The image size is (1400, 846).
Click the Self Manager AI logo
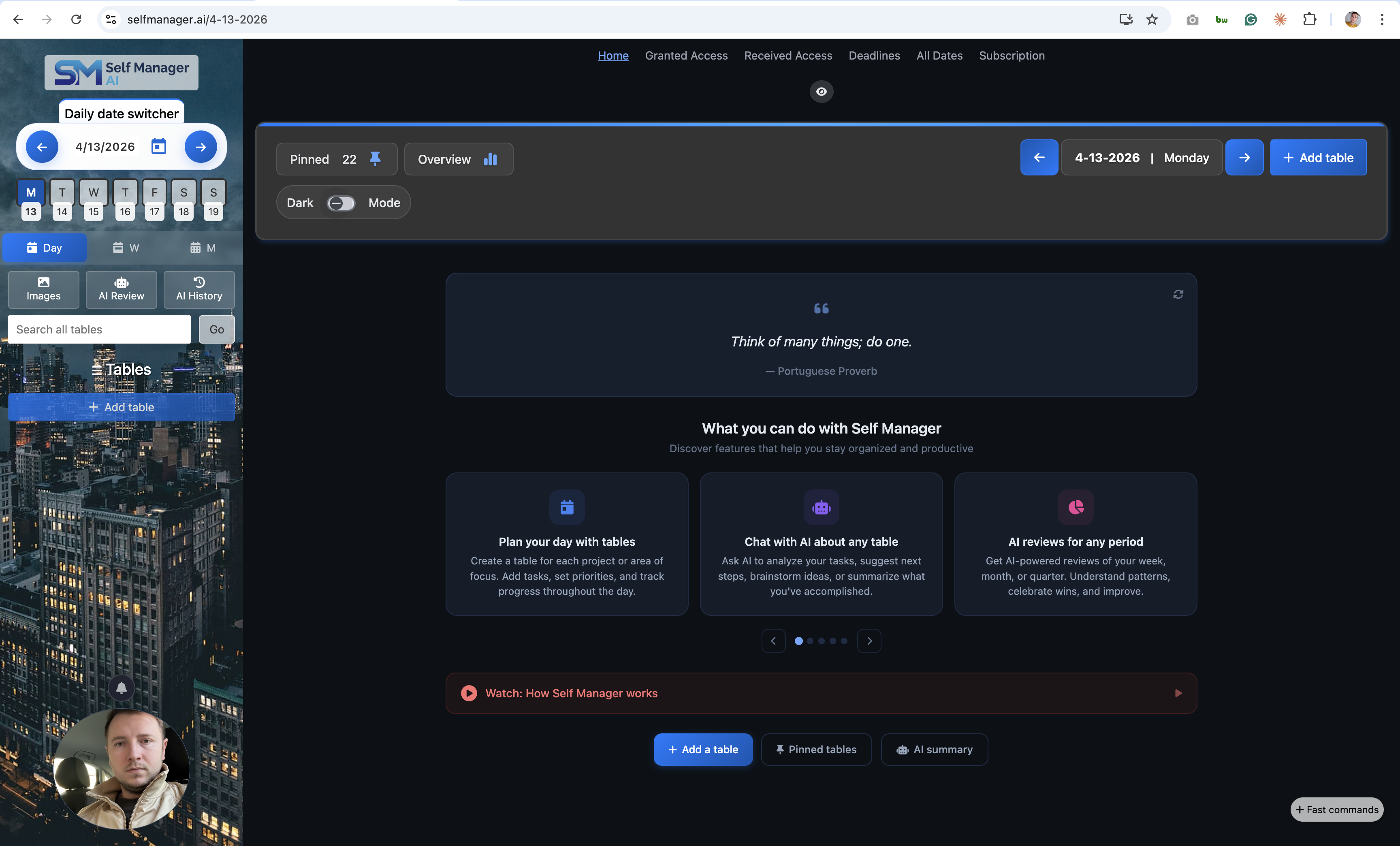coord(121,72)
